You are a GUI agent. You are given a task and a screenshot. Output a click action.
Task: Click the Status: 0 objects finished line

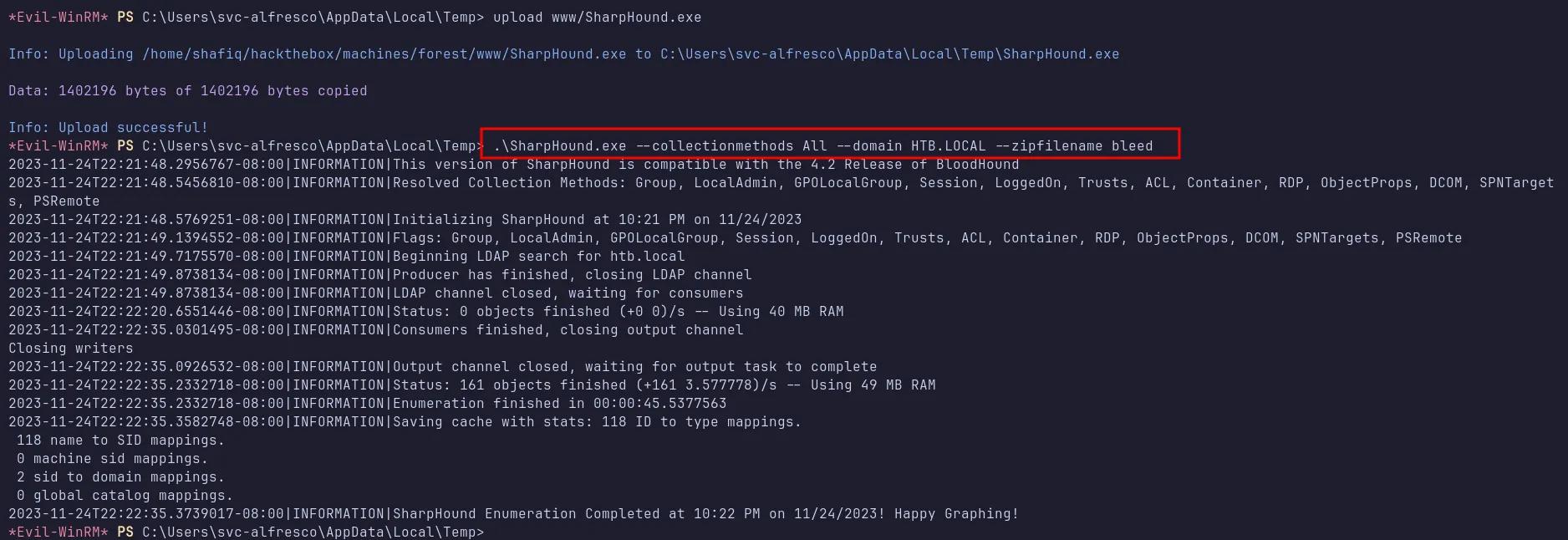tap(618, 312)
